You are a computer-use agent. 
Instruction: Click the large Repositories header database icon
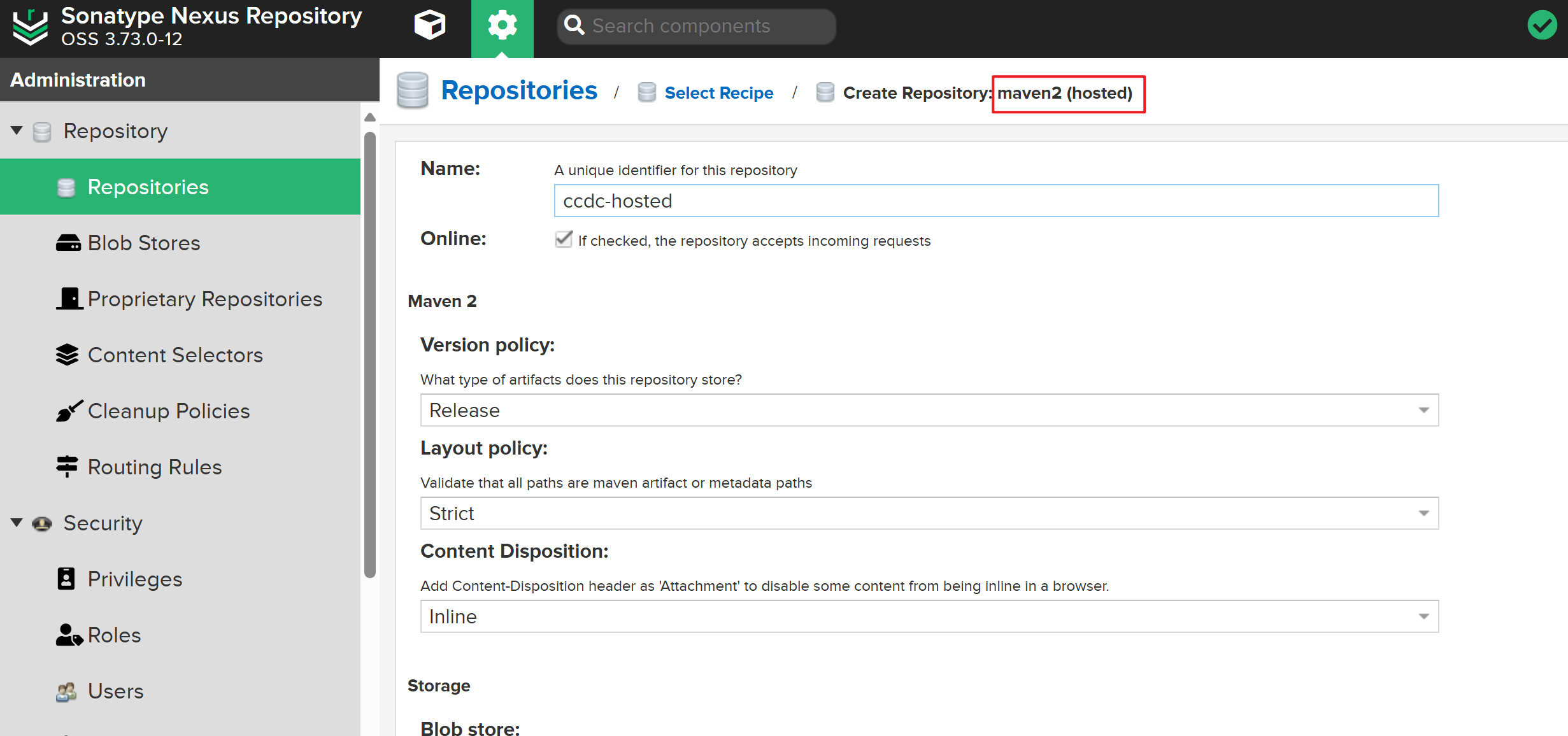click(413, 90)
